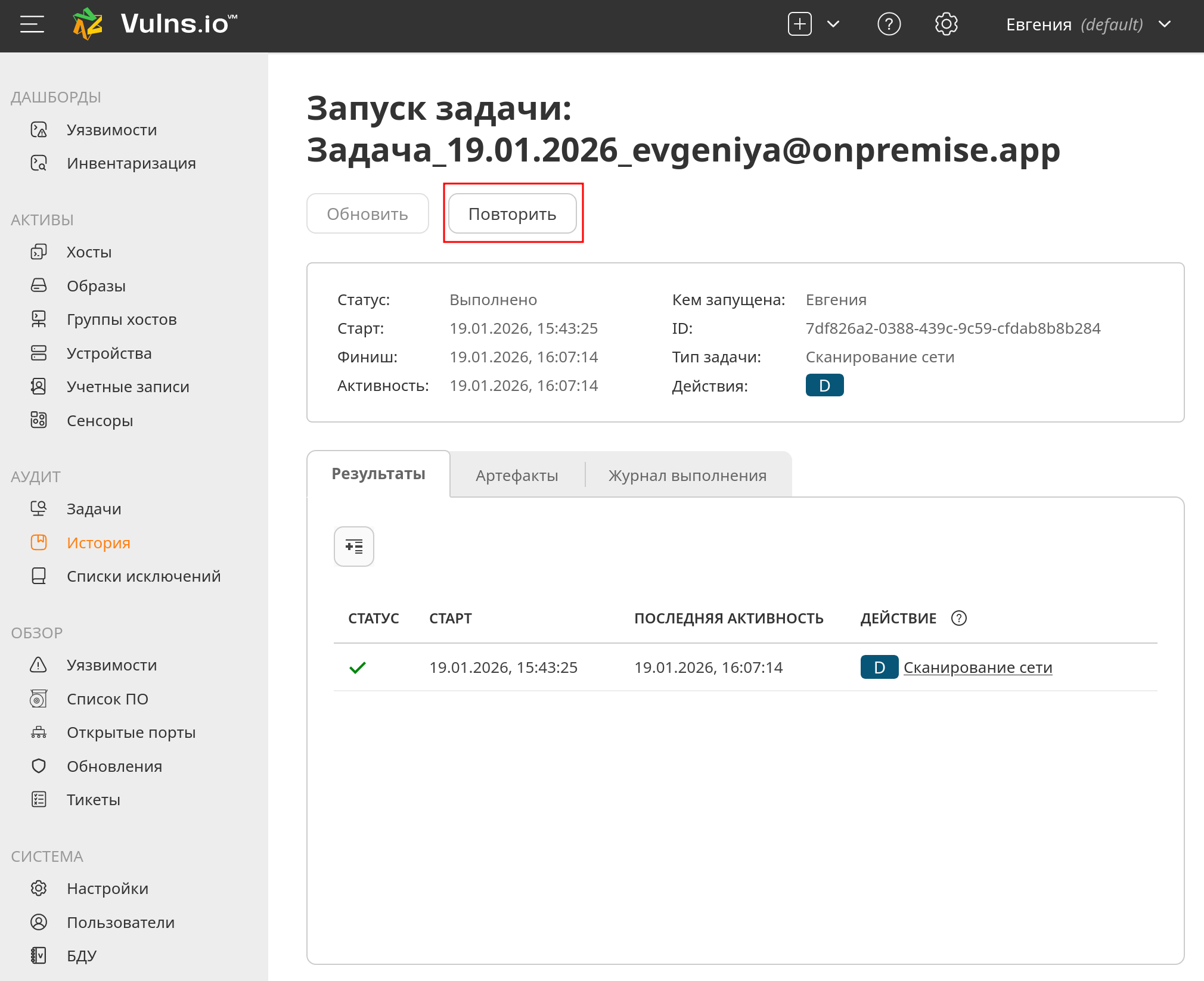Open the Евгения user account dropdown
1204x981 pixels.
point(1088,24)
